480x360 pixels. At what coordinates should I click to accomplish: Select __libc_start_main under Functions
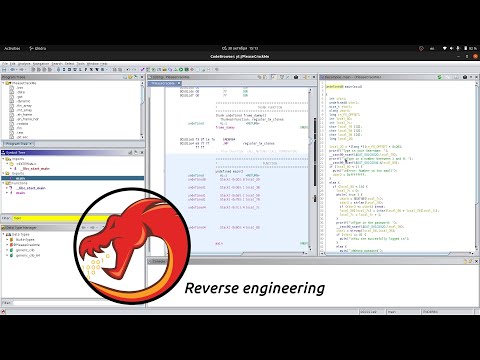31,188
